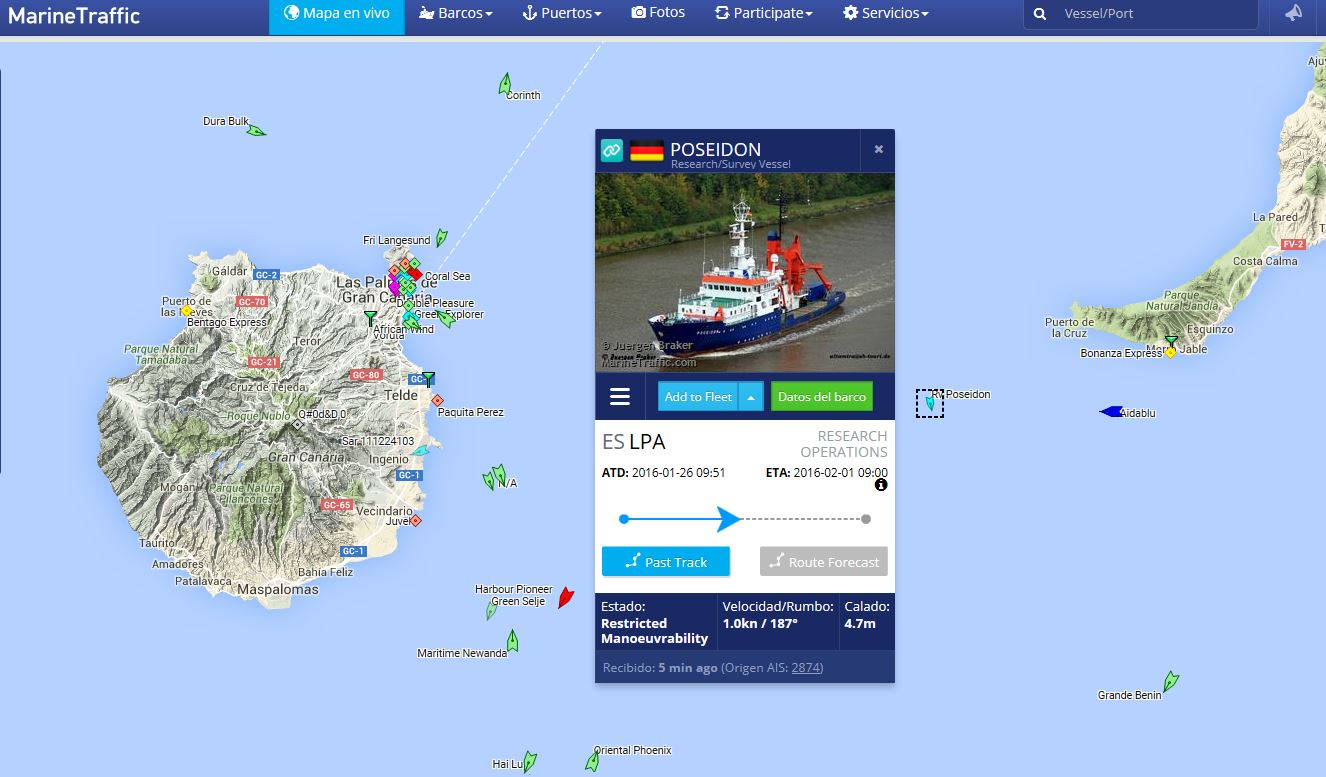1326x777 pixels.
Task: Select the Grande Benin vessel marker
Action: [1170, 682]
